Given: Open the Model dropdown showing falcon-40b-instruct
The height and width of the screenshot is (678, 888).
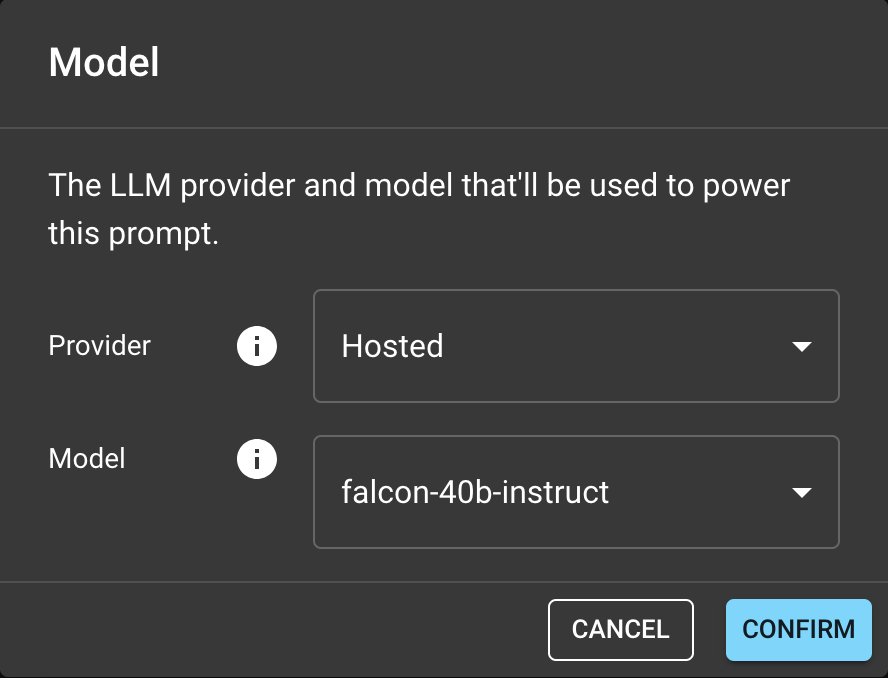Looking at the screenshot, I should click(x=576, y=492).
